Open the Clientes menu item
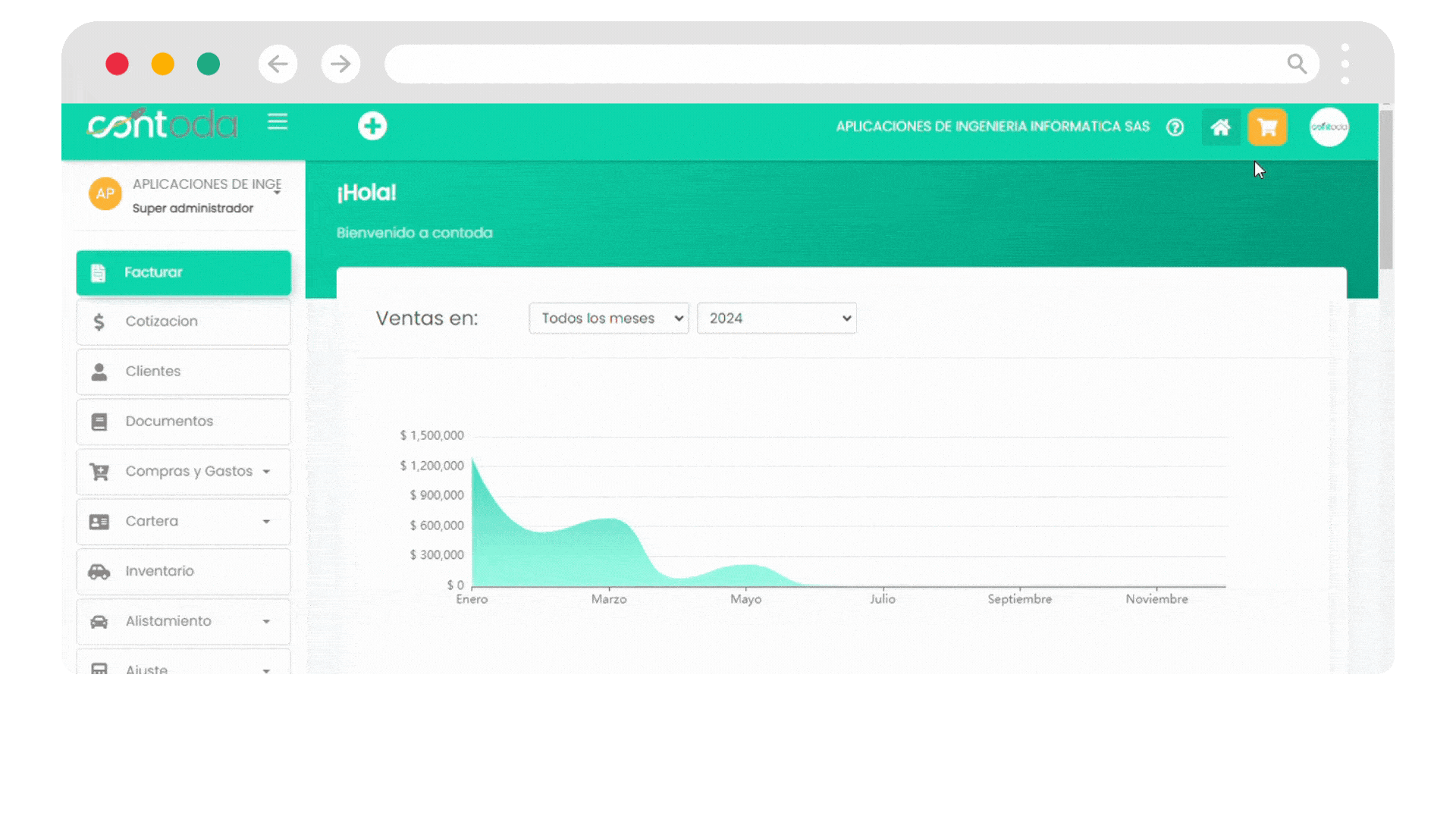The image size is (1456, 819). point(184,372)
